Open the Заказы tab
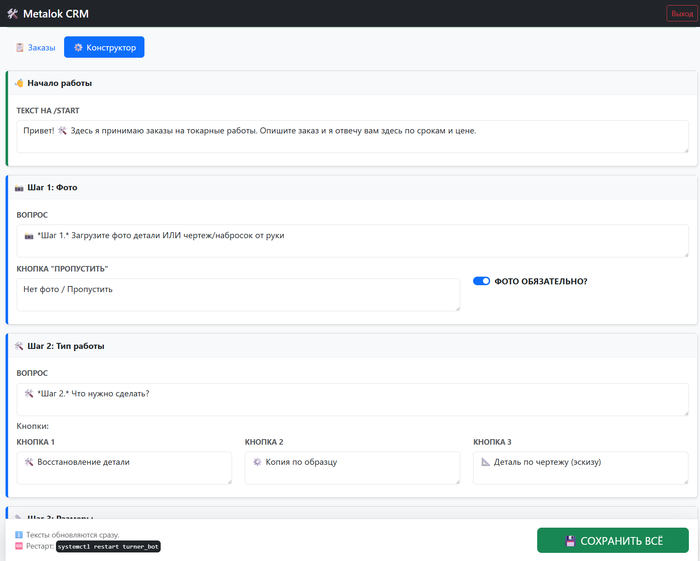 (35, 47)
